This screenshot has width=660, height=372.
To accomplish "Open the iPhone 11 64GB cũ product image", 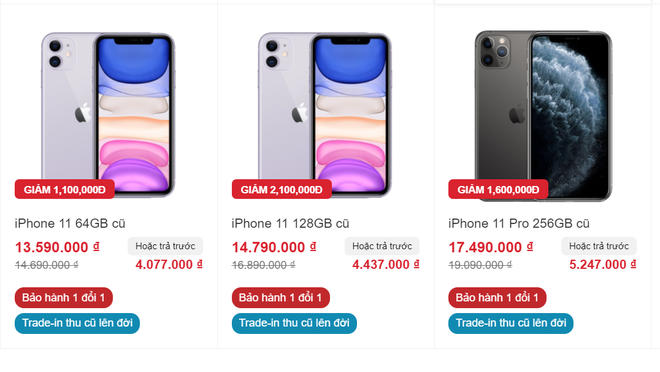I will (x=108, y=115).
